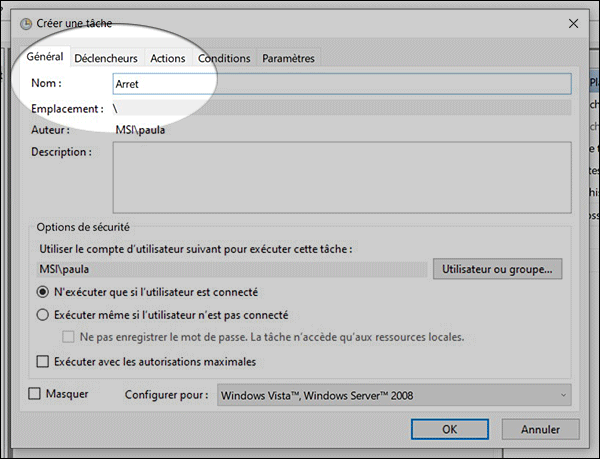Viewport: 600px width, 459px height.
Task: Go to the Actions tab
Action: point(167,58)
